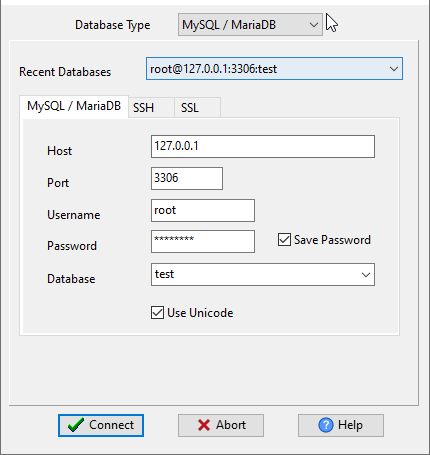
Task: Expand the Recent Databases chevron arrow
Action: coord(394,69)
